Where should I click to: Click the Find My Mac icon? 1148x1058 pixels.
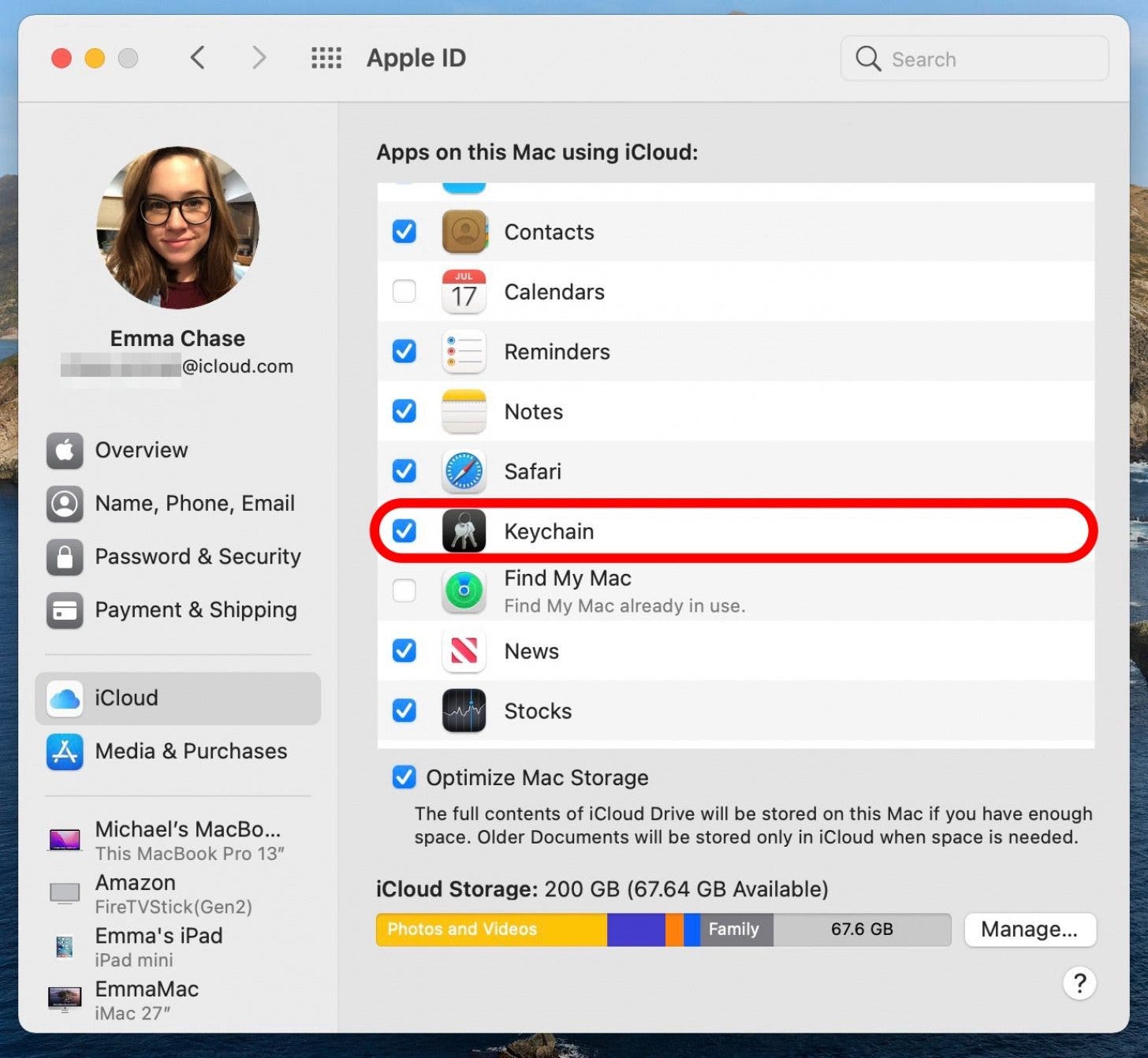pos(464,590)
